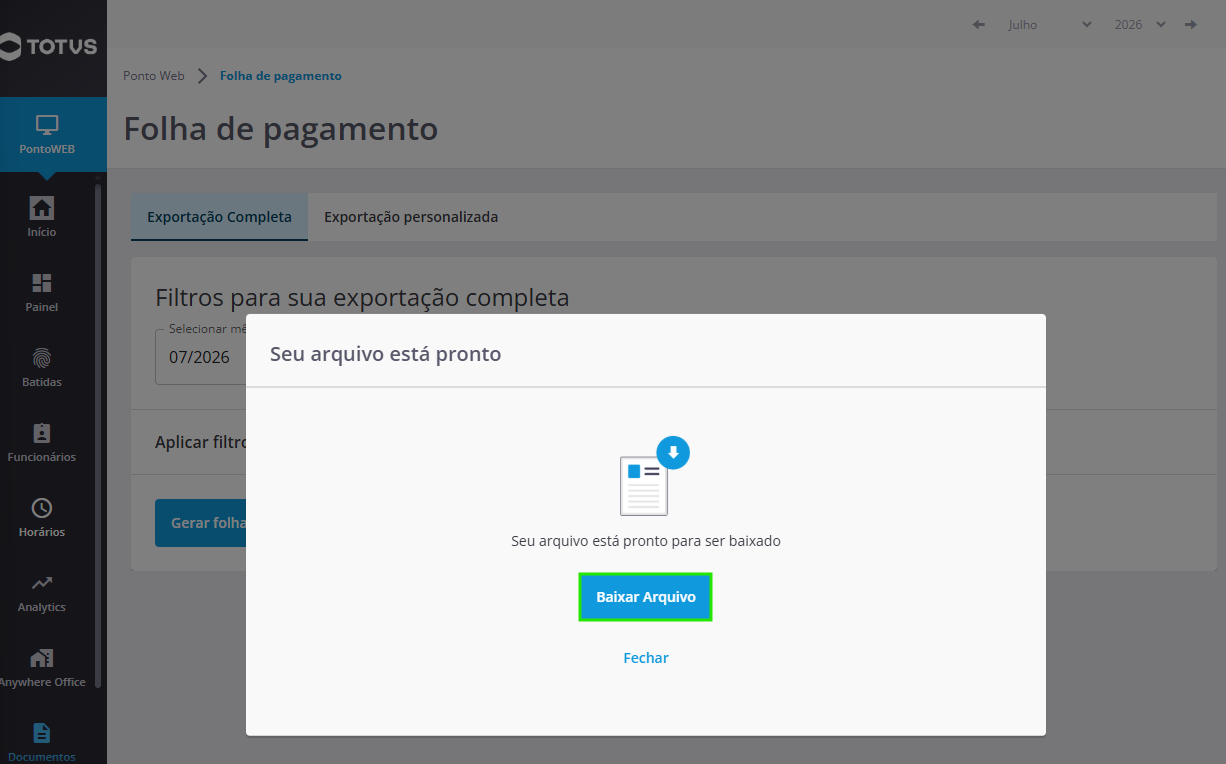Click 'Seu arquivo está pronto' dialog title
Screen dimensions: 1226x764
tap(386, 354)
